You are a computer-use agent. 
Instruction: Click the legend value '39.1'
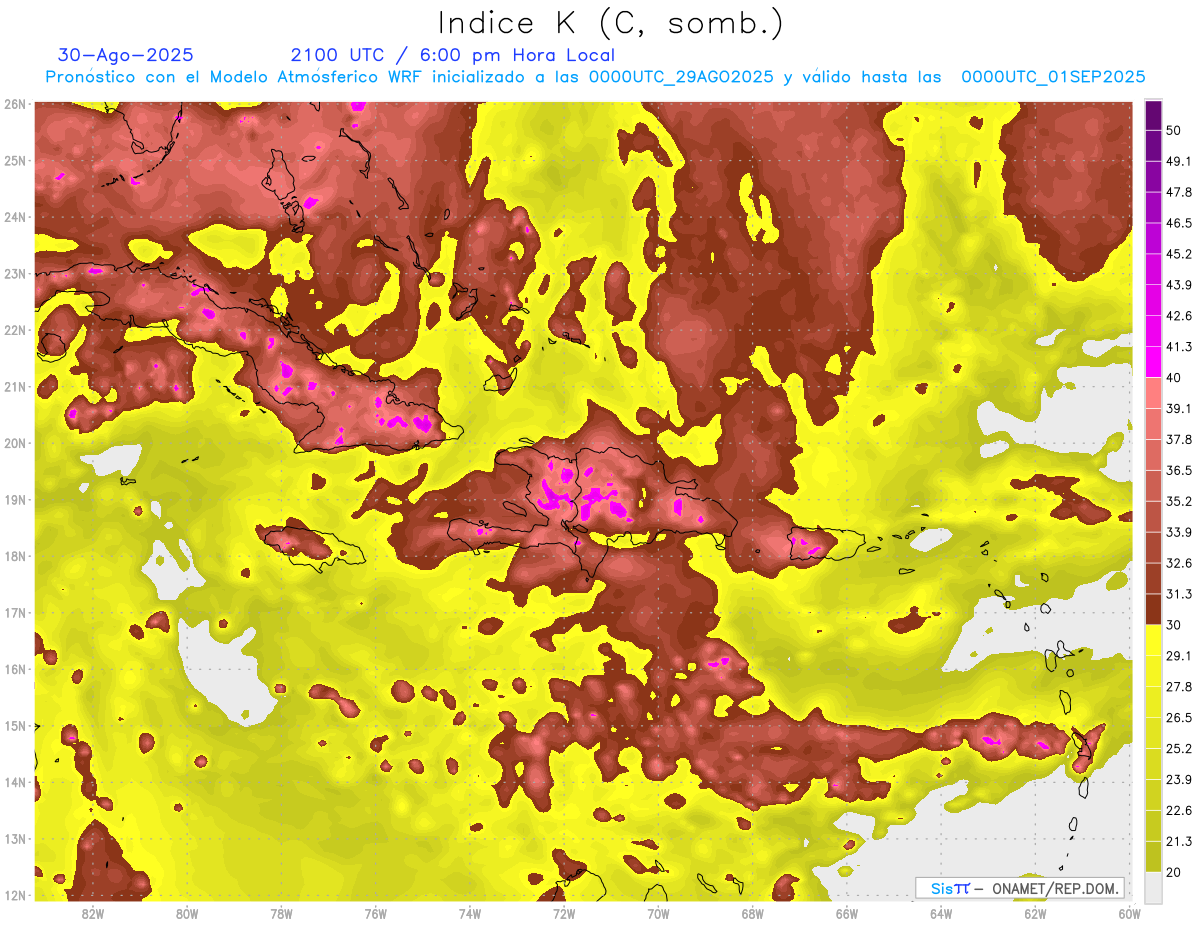pos(1178,409)
